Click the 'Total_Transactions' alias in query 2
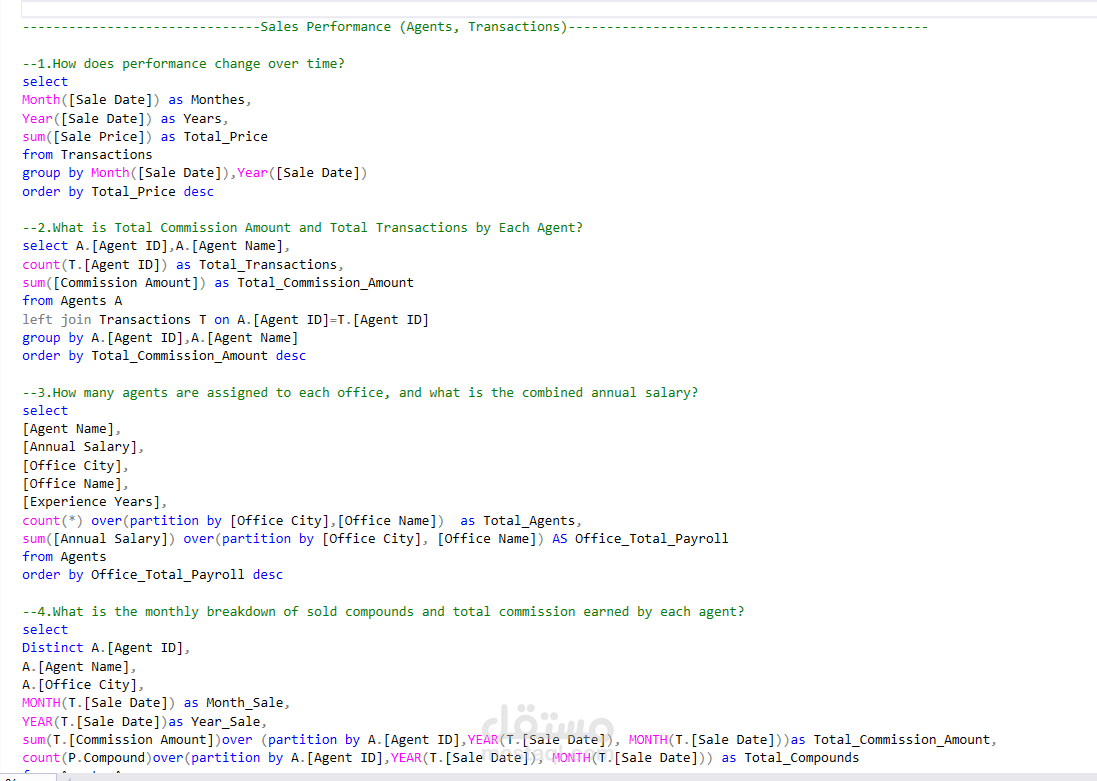 click(x=267, y=265)
